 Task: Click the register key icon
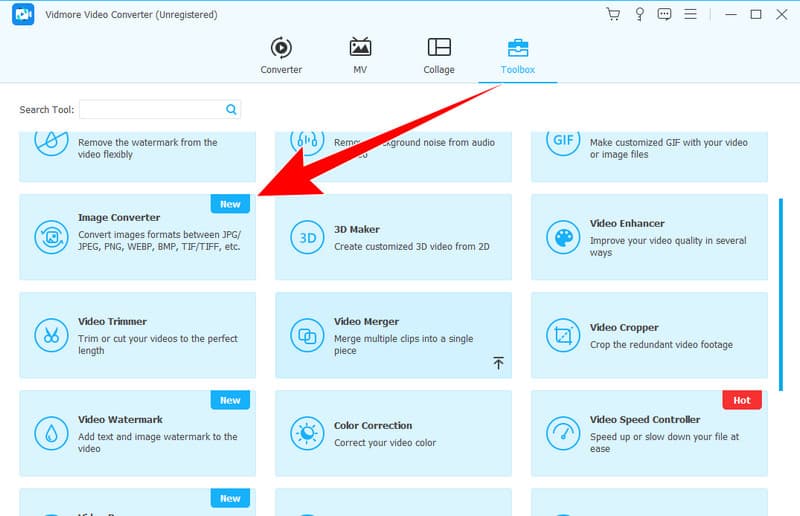[638, 14]
